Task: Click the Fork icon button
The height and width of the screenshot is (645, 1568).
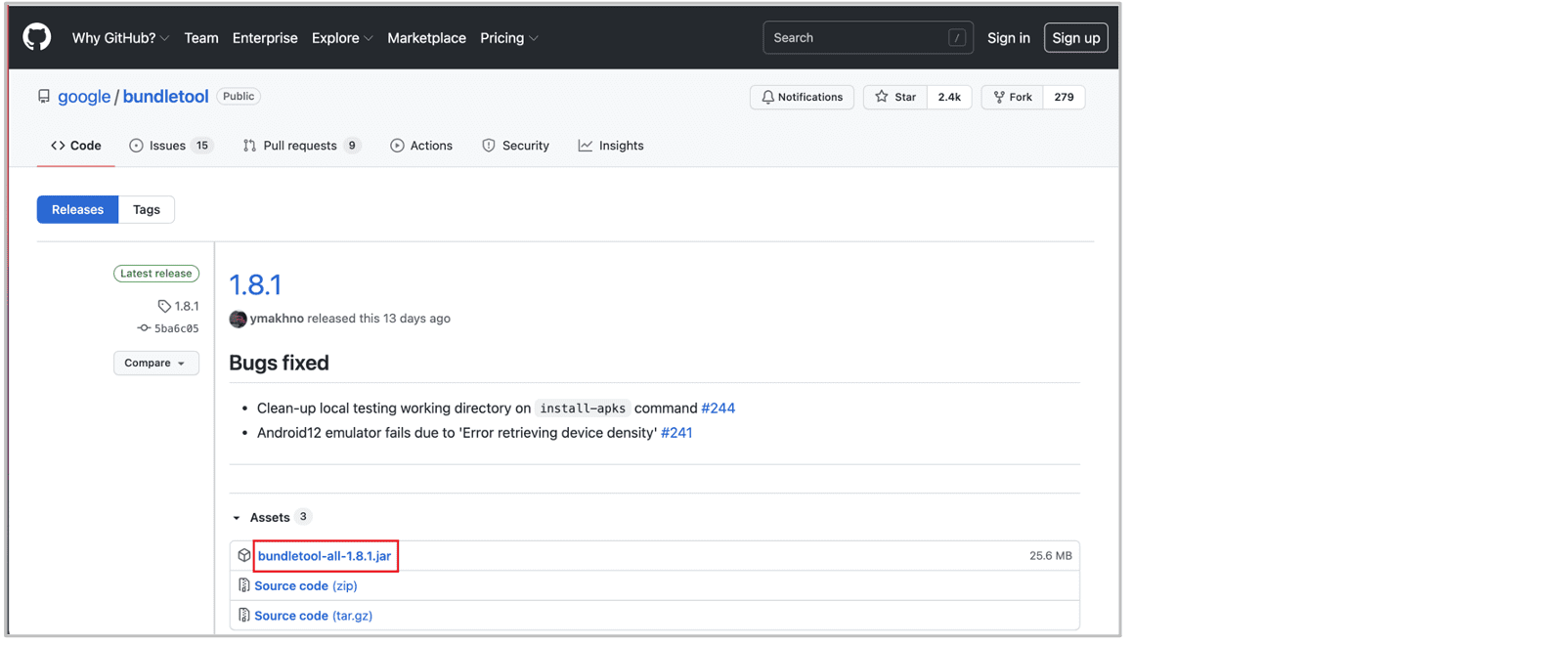Action: (1013, 97)
